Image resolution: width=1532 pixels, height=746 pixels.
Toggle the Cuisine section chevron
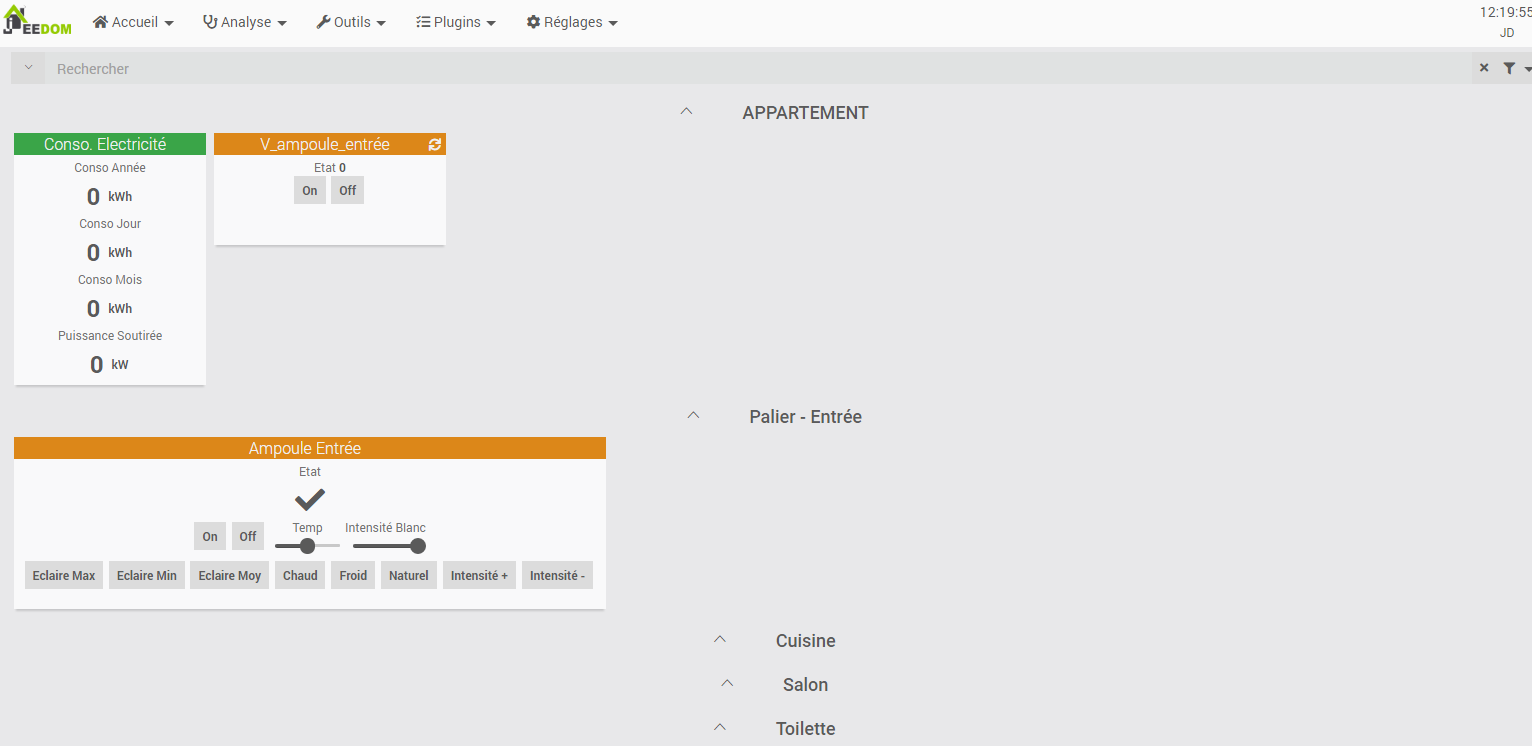click(x=720, y=640)
